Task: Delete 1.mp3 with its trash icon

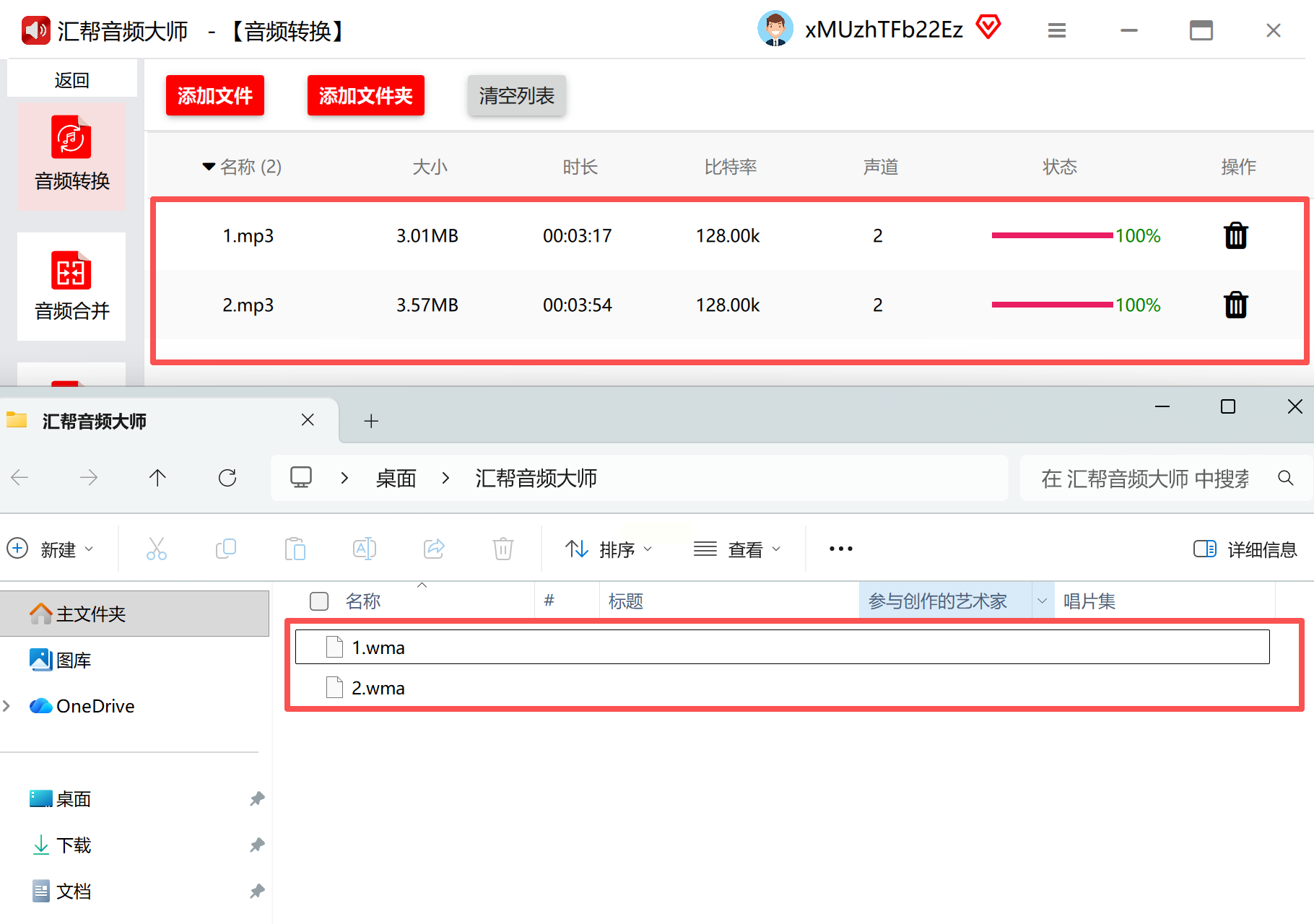Action: pos(1235,236)
